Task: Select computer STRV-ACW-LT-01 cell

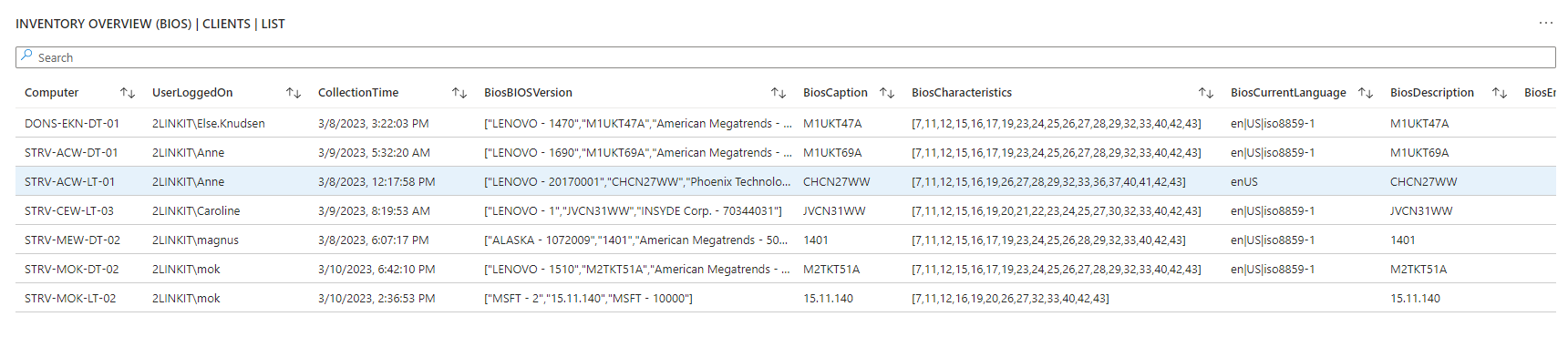Action: click(x=69, y=181)
